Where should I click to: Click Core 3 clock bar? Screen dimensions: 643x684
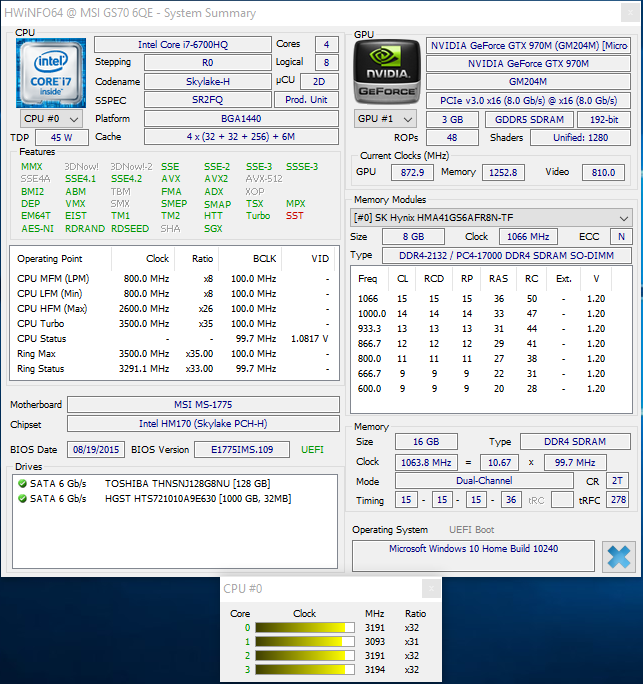[305, 669]
